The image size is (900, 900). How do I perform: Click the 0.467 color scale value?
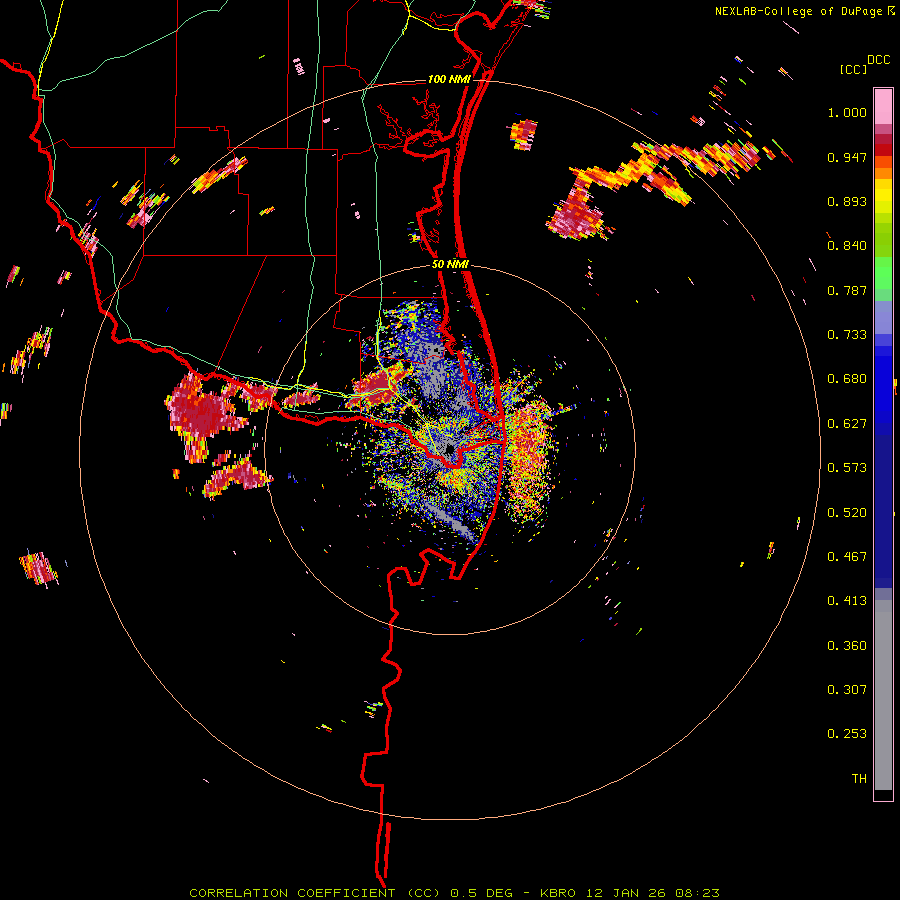point(847,557)
